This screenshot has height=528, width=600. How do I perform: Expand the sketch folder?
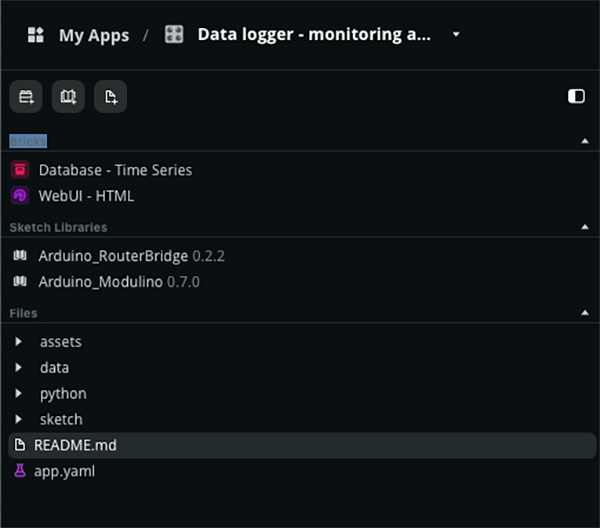pyautogui.click(x=18, y=419)
